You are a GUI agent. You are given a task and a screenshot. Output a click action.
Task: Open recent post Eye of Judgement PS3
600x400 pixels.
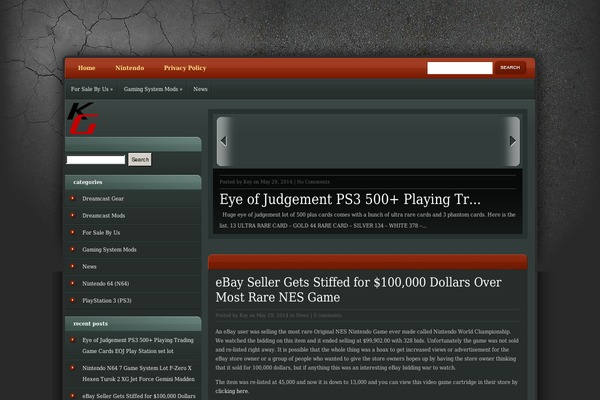pyautogui.click(x=138, y=346)
